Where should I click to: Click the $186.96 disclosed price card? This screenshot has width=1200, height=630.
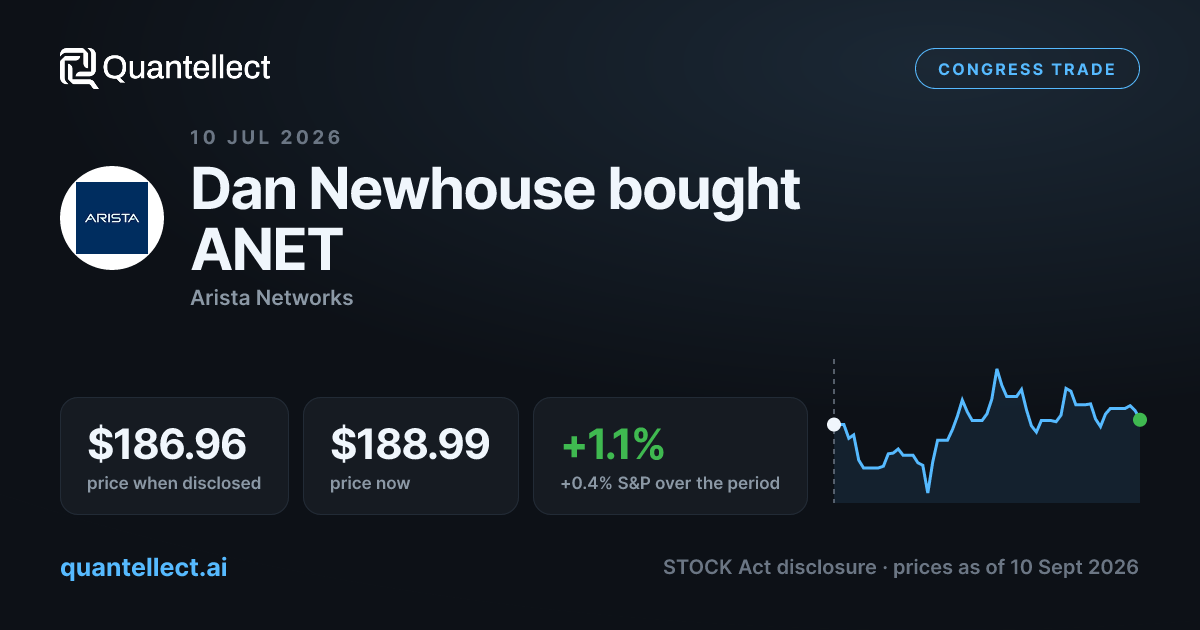[x=174, y=456]
